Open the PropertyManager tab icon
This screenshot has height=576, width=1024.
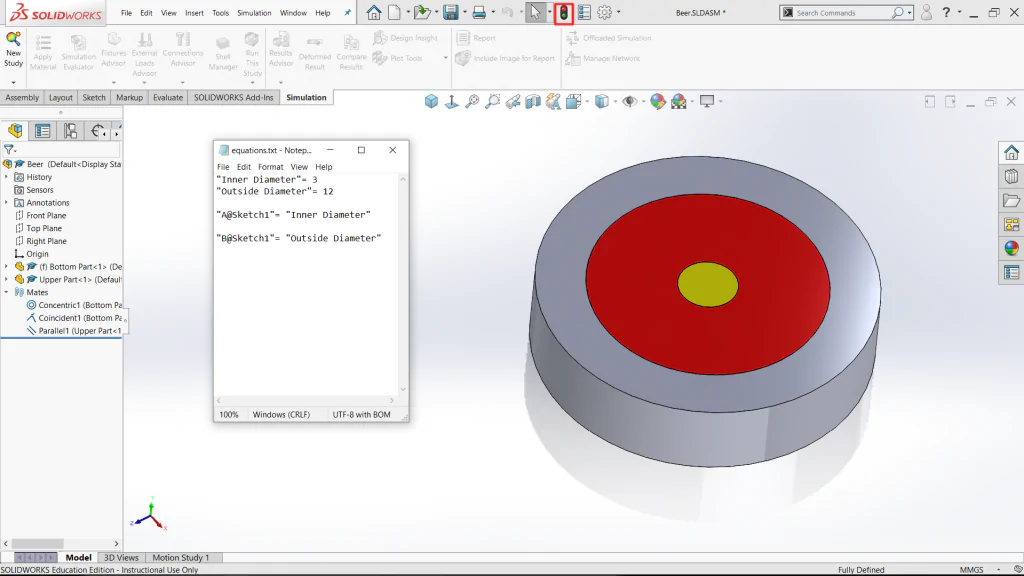[42, 131]
